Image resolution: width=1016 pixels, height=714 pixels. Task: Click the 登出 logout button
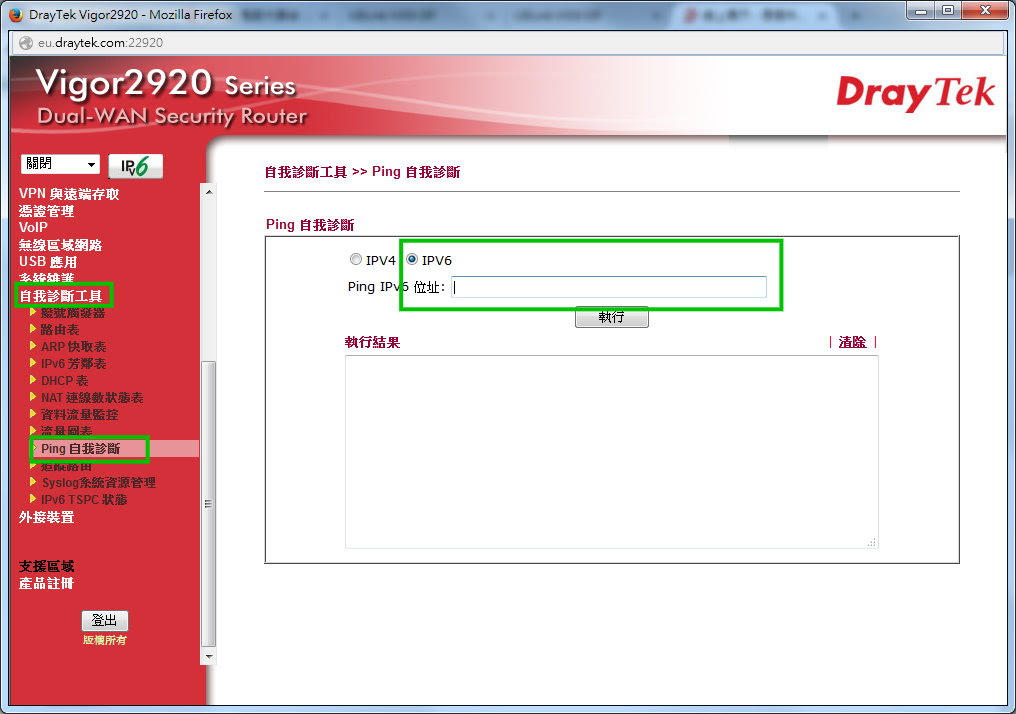coord(104,621)
